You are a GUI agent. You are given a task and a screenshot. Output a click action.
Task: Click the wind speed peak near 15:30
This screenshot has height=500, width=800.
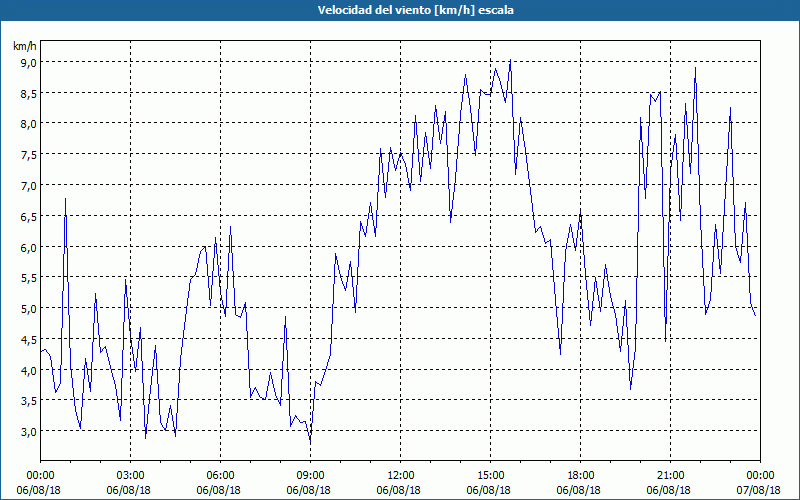coord(510,60)
